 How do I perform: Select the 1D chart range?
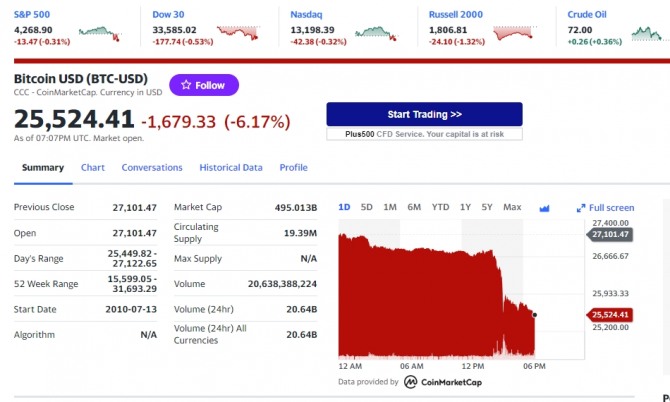pos(344,208)
